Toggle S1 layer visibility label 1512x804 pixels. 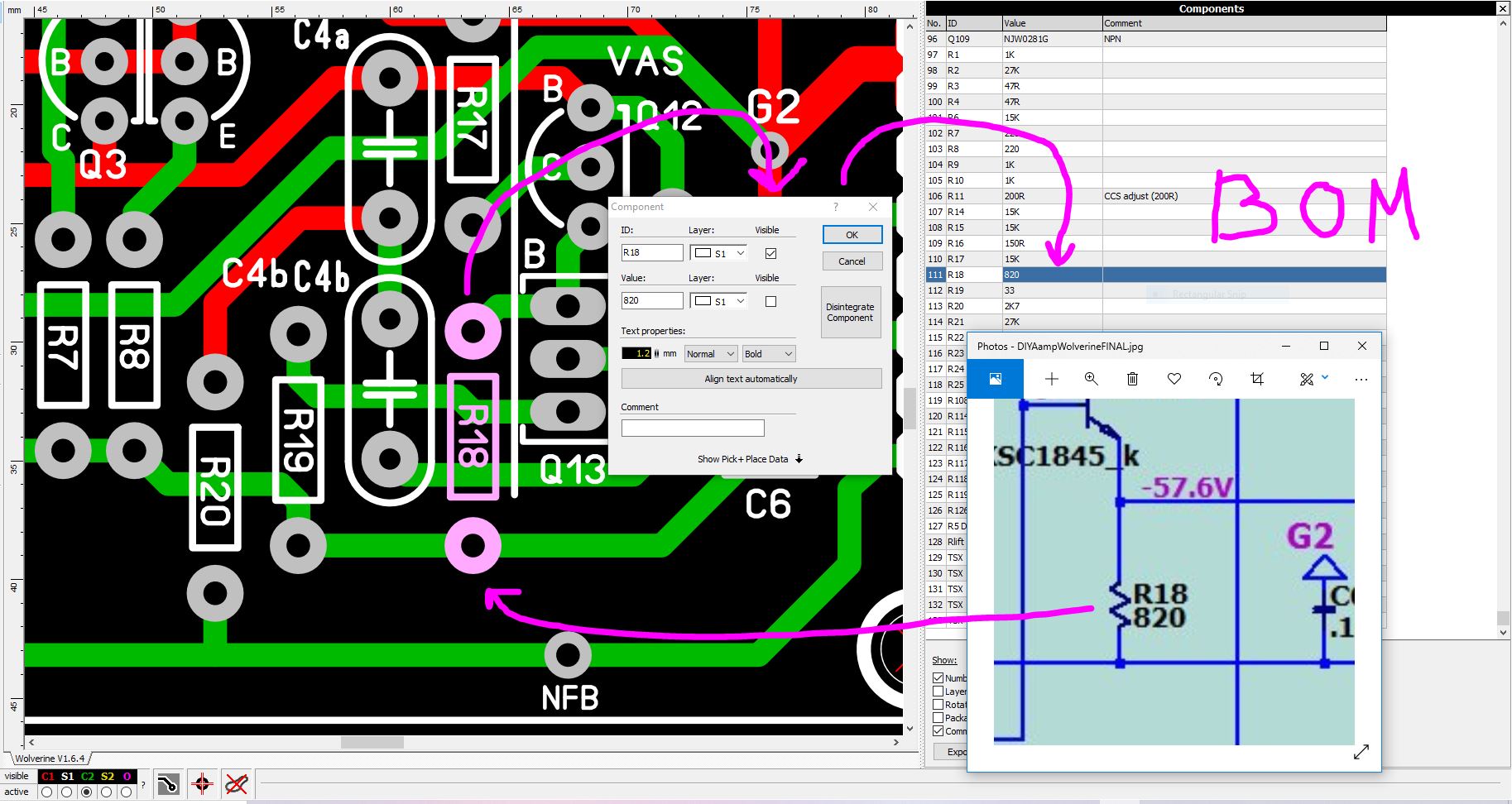(67, 776)
